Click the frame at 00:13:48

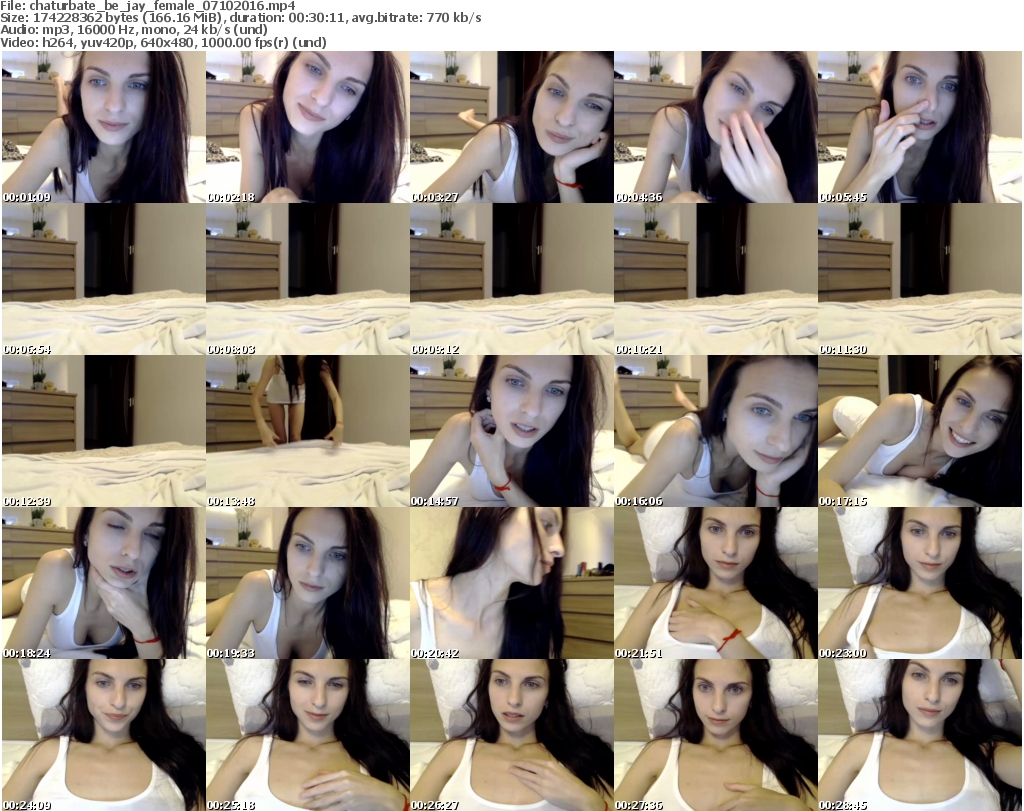click(x=308, y=432)
